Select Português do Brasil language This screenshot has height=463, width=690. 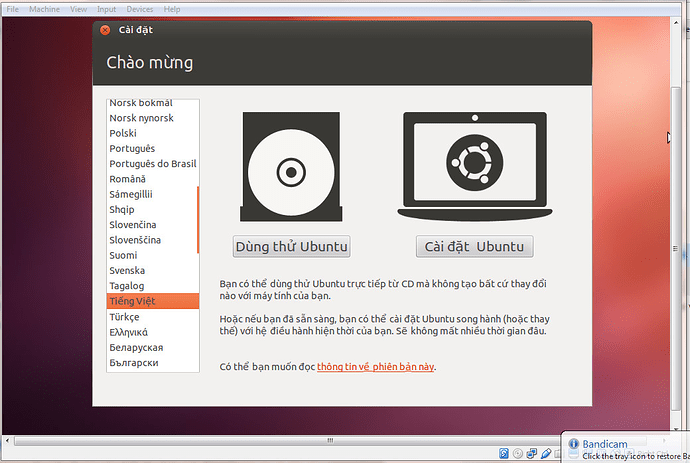coord(152,164)
